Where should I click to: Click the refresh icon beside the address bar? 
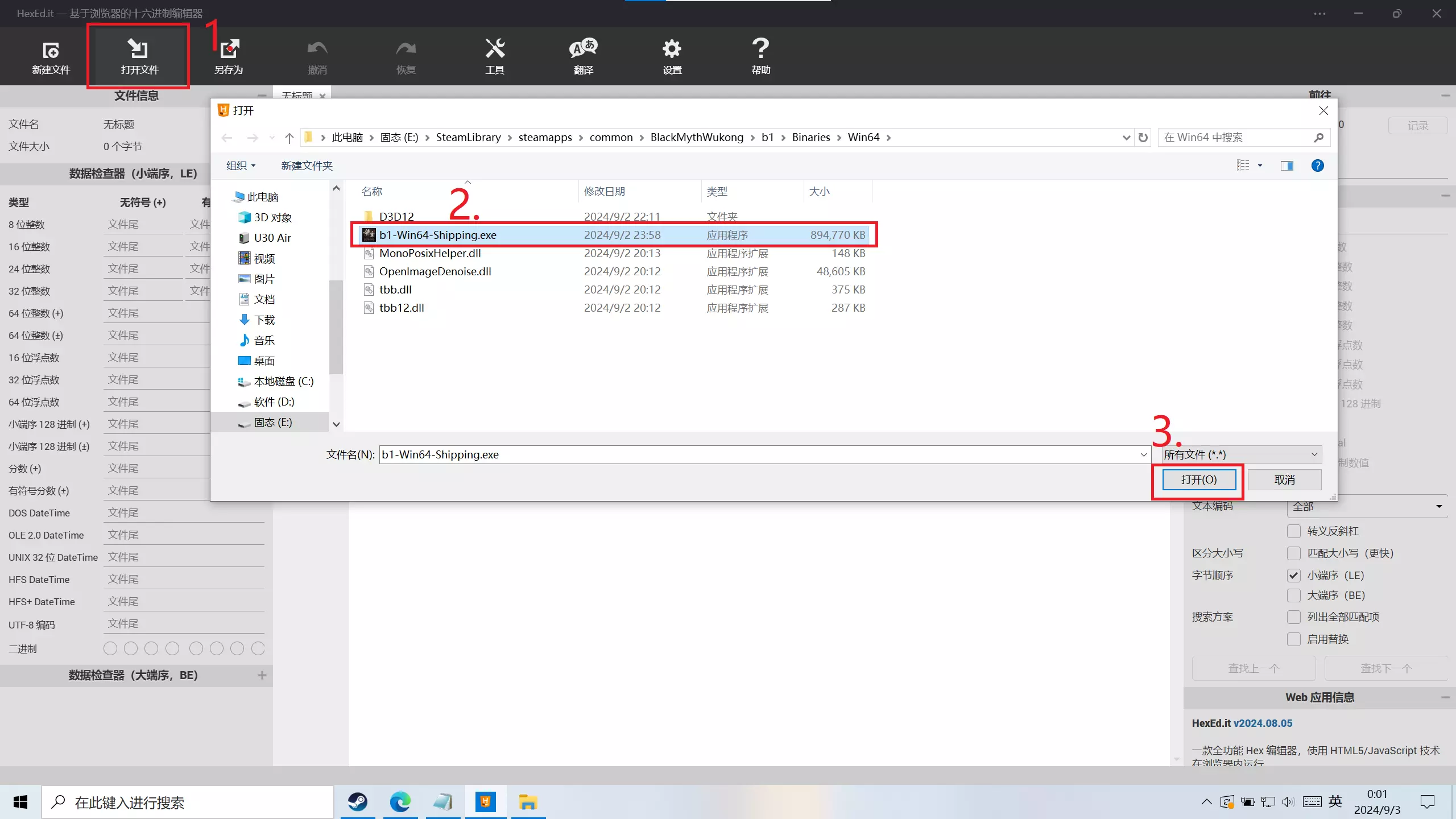[x=1143, y=138]
